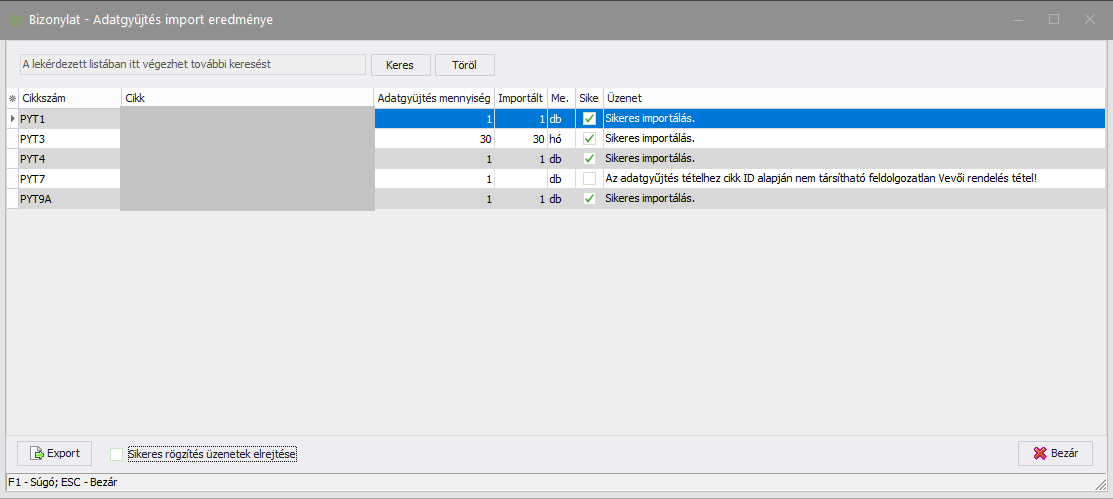Sort by the Cikkszám column header
The image size is (1113, 499).
[x=68, y=98]
